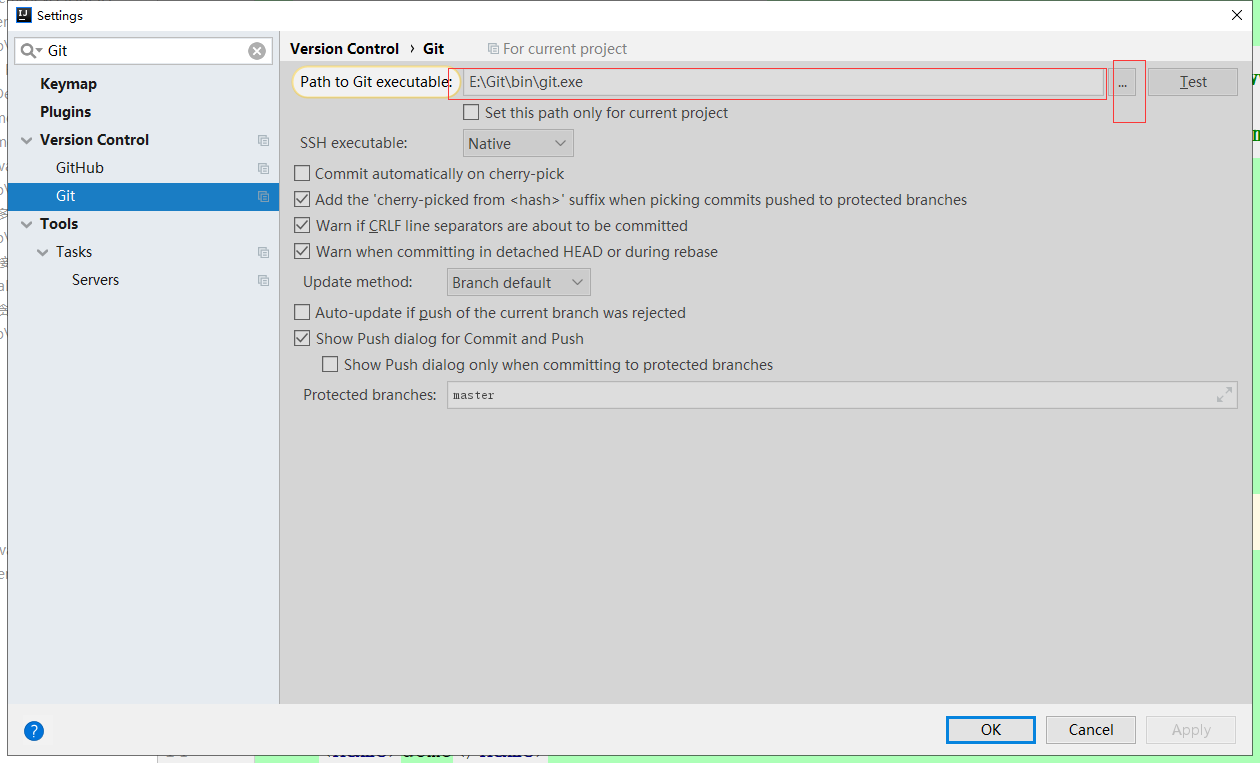Collapse the Tasks tree node

[x=42, y=252]
